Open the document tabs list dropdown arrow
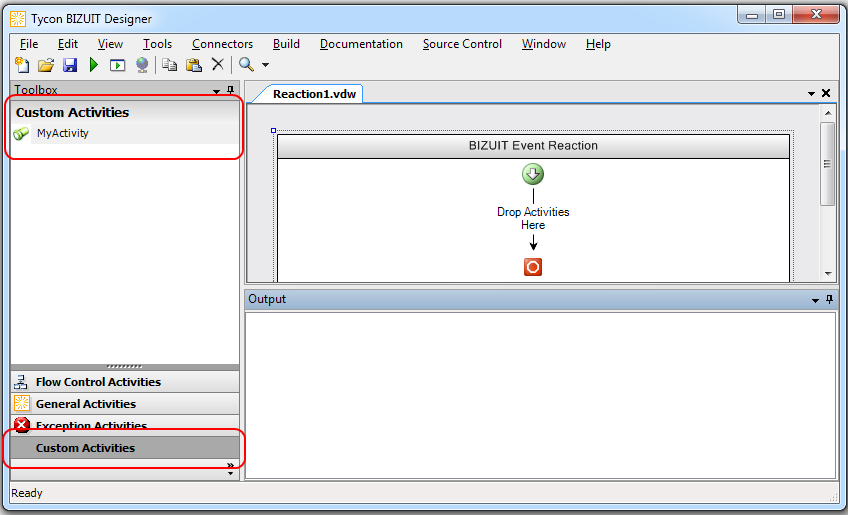This screenshot has width=848, height=515. 811,94
